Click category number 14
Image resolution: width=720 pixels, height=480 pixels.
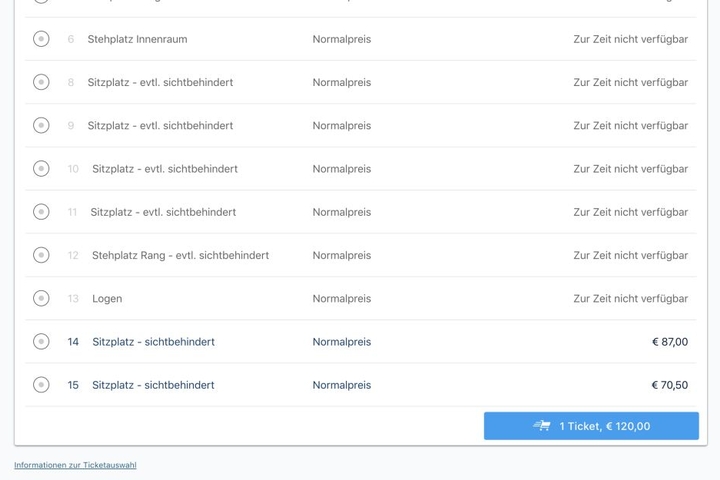coord(73,342)
